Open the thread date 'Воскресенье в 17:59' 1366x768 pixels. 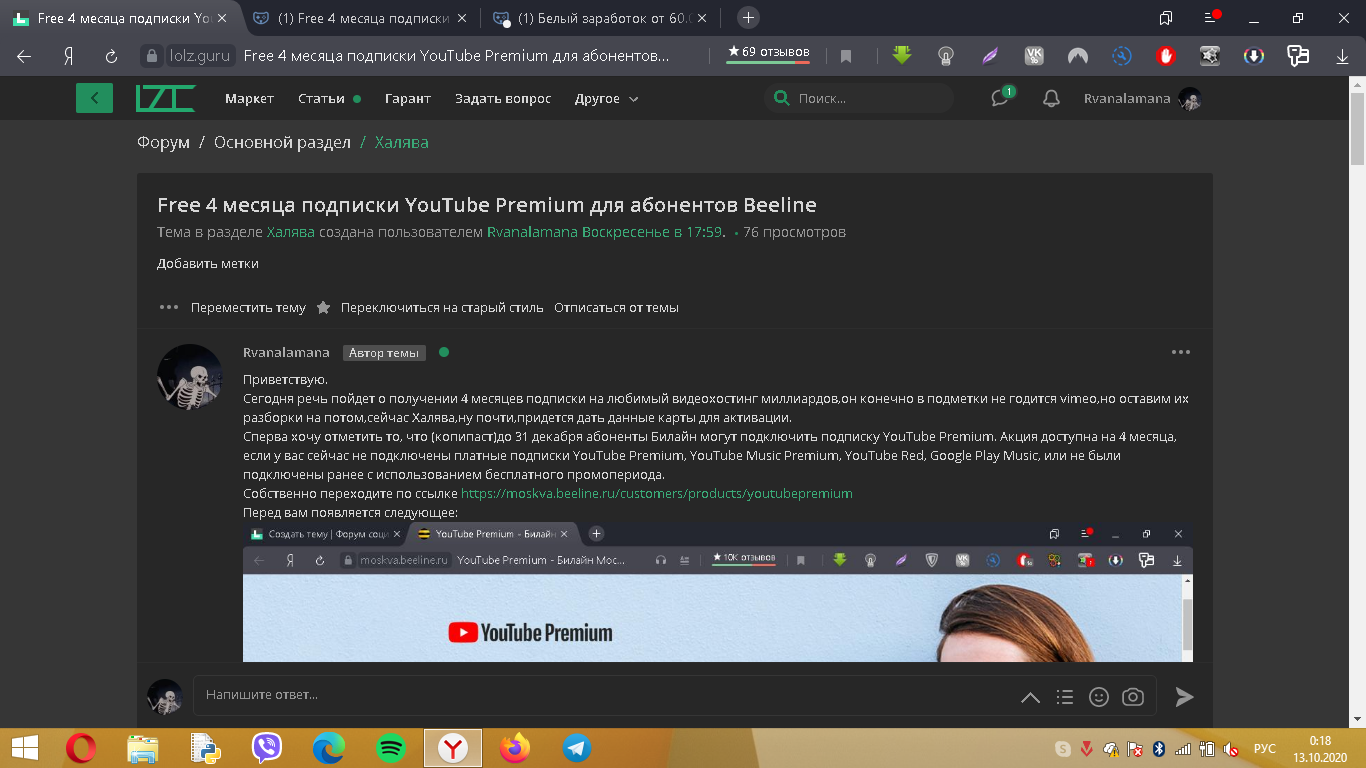point(653,232)
